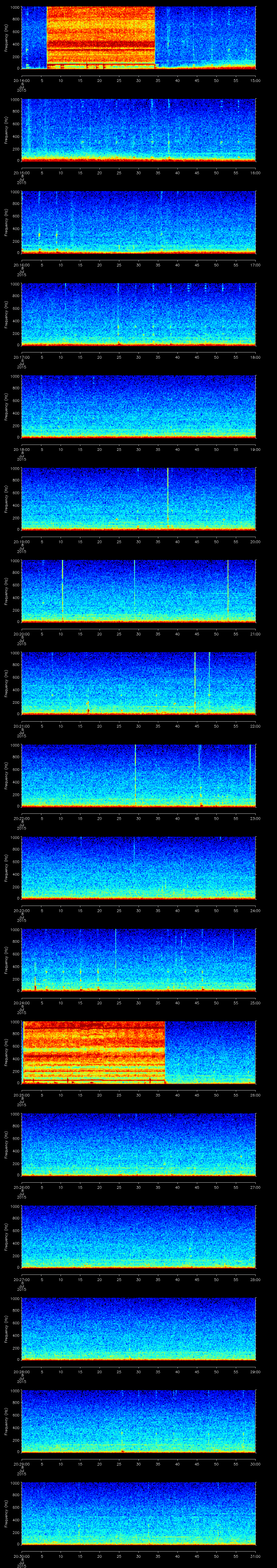
Task: Click the Frequency (Hz) axis label of 20:14:00 panel
Action: [x=6, y=38]
